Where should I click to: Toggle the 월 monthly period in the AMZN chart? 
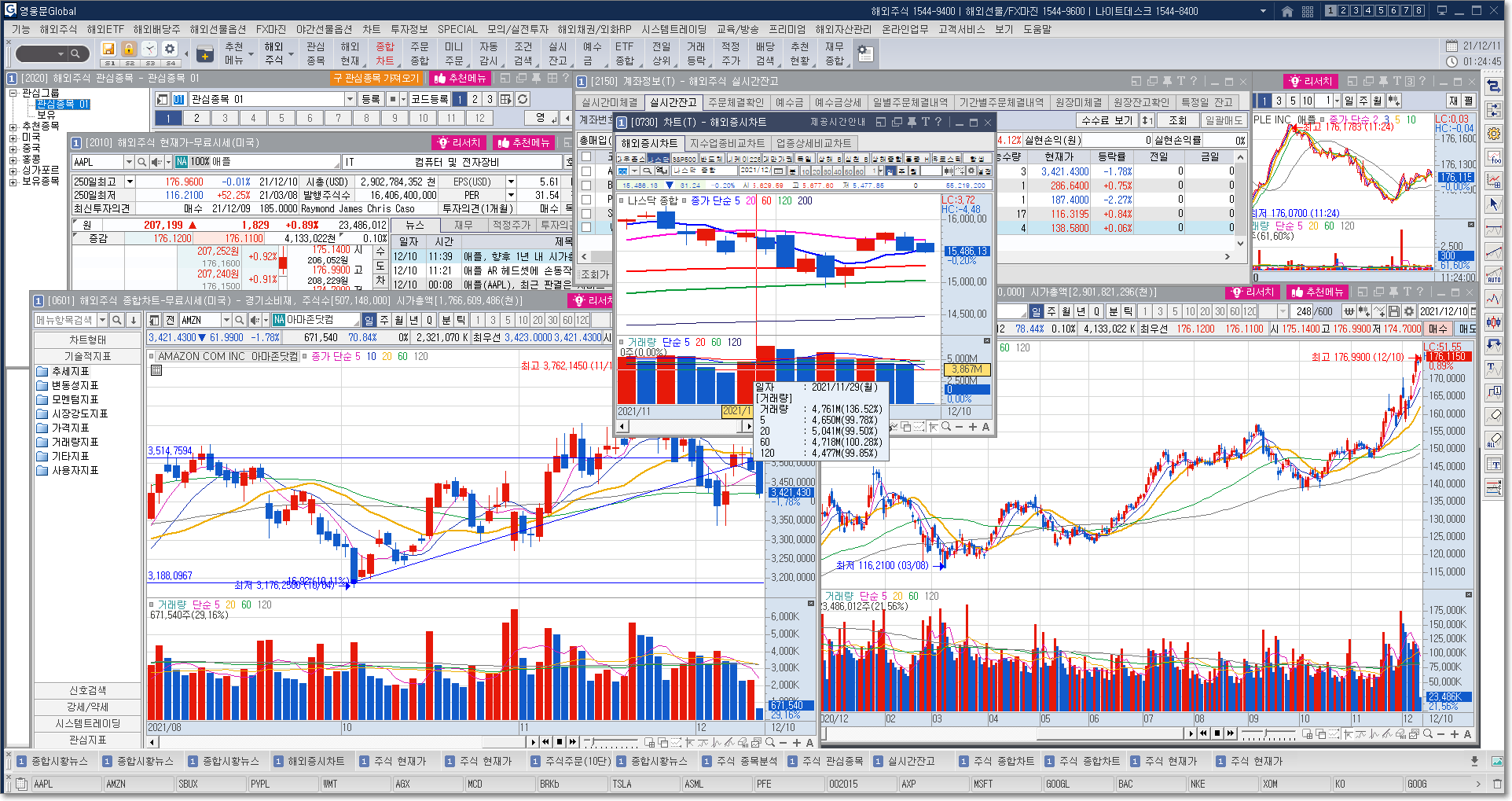click(x=399, y=320)
